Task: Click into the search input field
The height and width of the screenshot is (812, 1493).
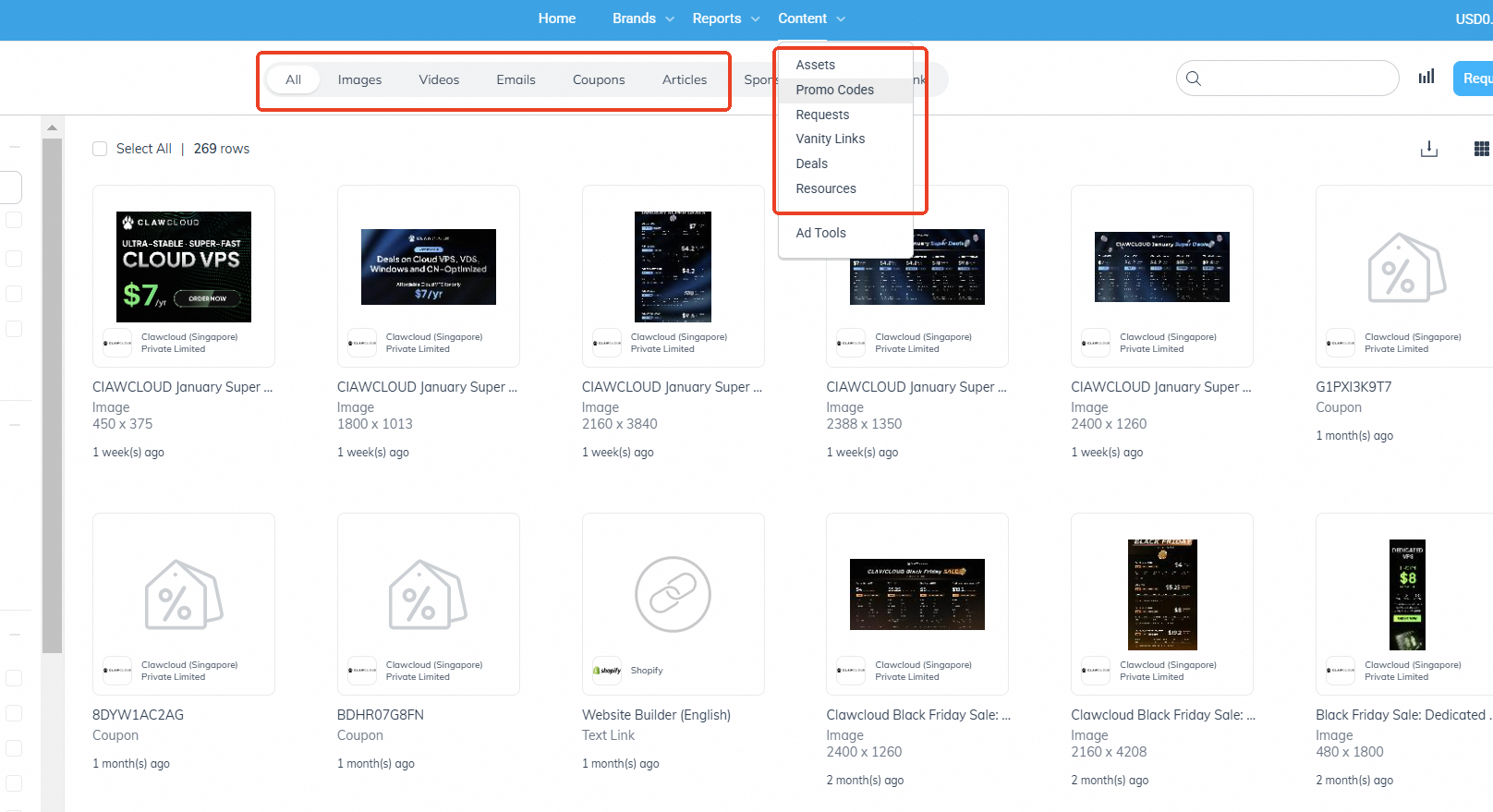Action: tap(1298, 79)
